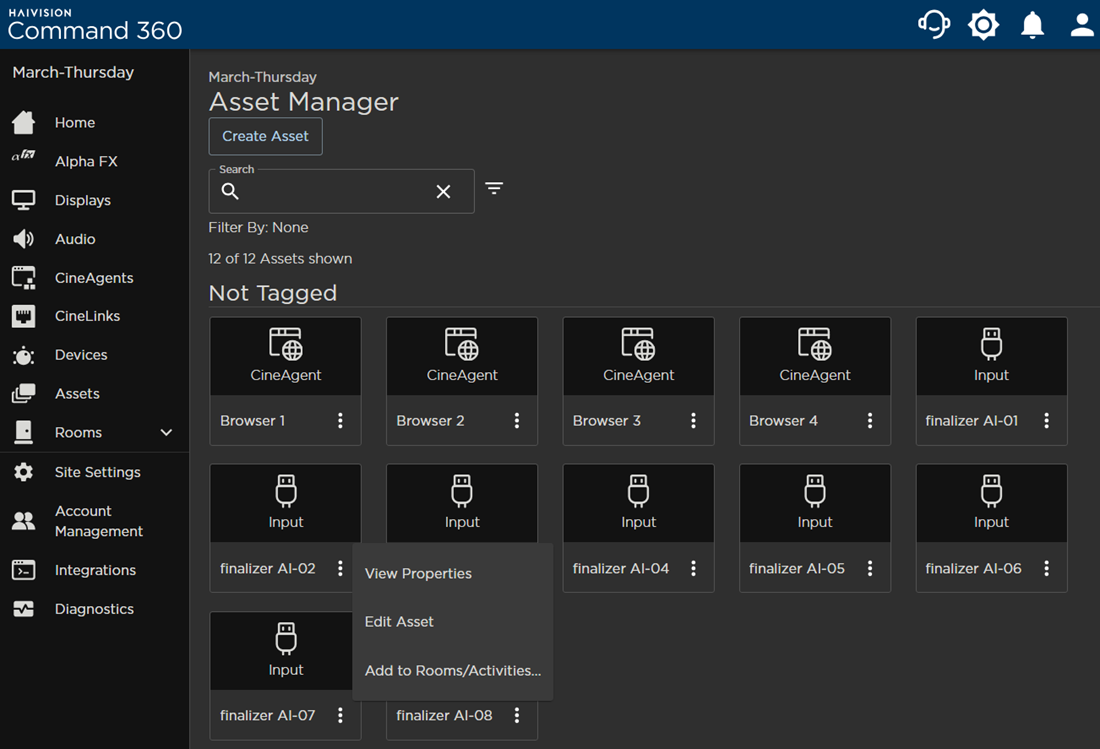This screenshot has height=749, width=1100.
Task: Select the Browser 3 CineAgent thumbnail
Action: [638, 356]
